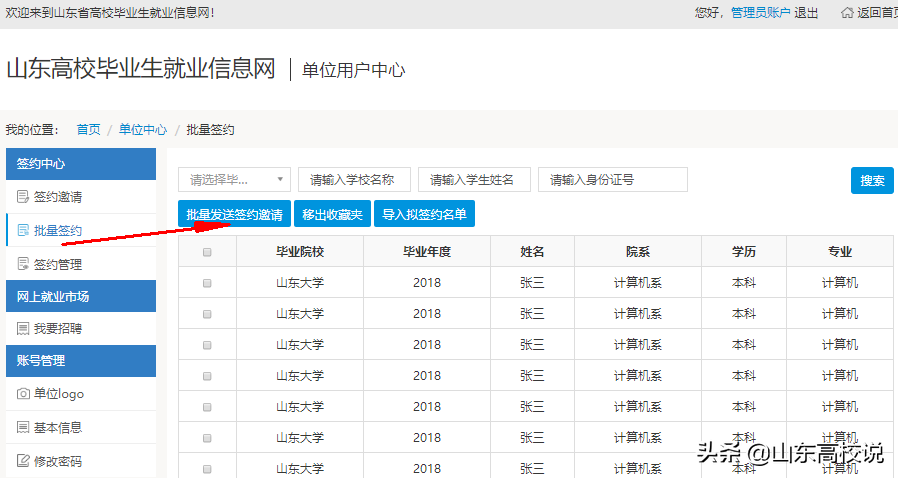Click 退出 to log out

click(806, 13)
